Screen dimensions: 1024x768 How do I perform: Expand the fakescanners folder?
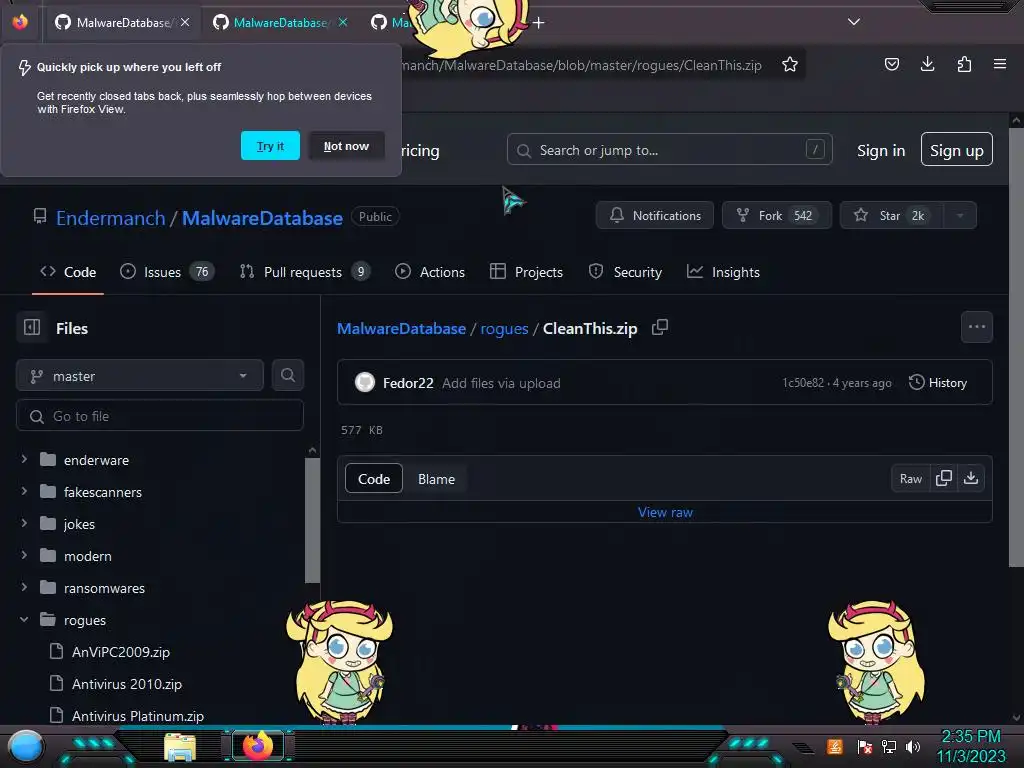(24, 490)
